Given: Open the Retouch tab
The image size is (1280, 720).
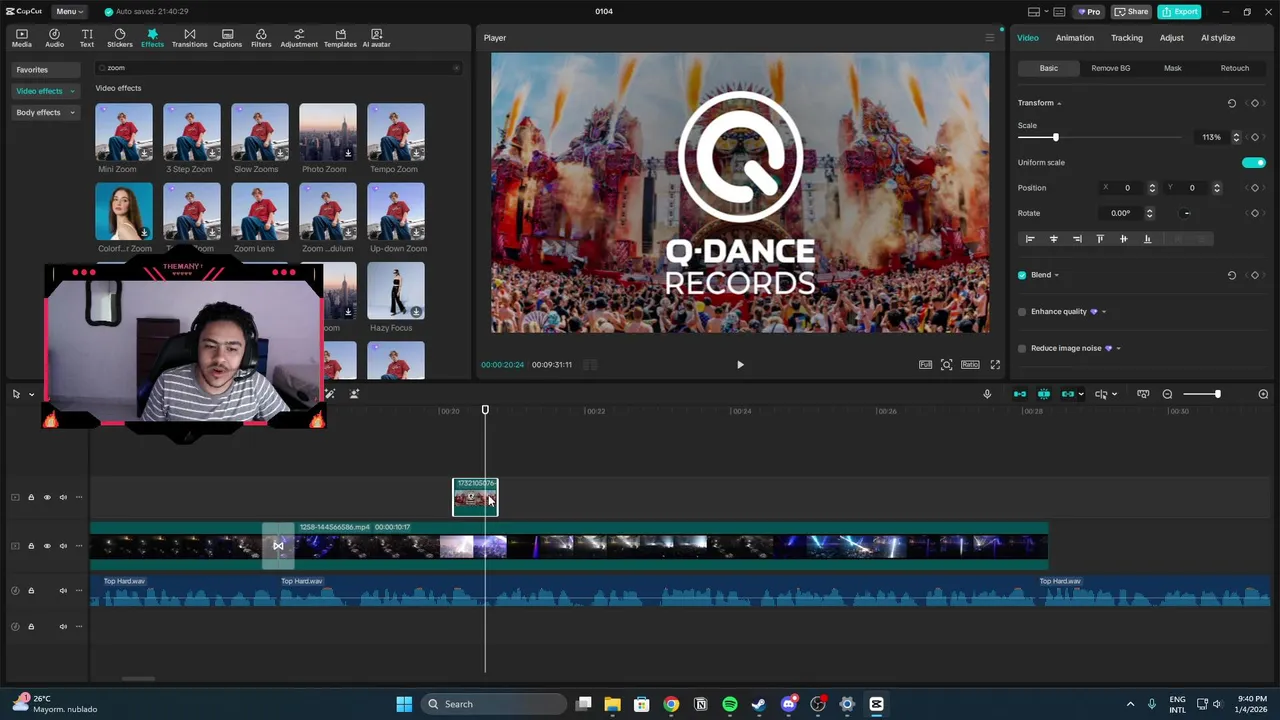Looking at the screenshot, I should click(1235, 68).
